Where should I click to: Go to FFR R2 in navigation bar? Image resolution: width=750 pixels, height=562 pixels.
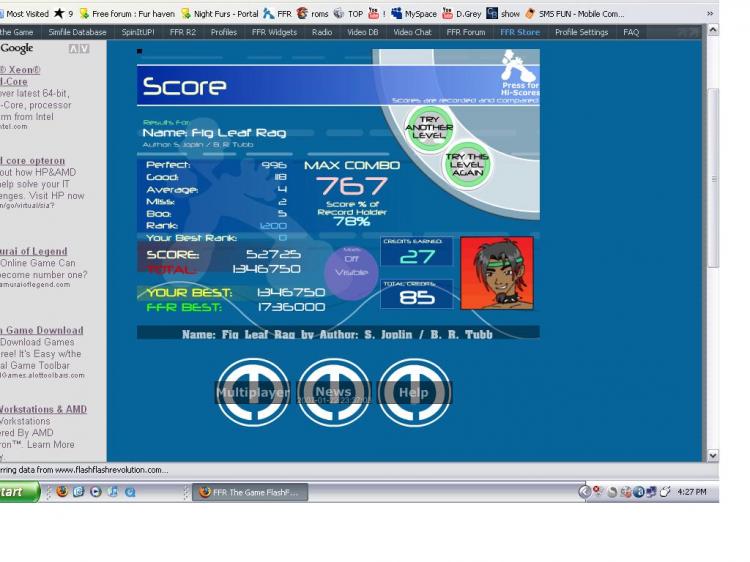click(x=183, y=32)
